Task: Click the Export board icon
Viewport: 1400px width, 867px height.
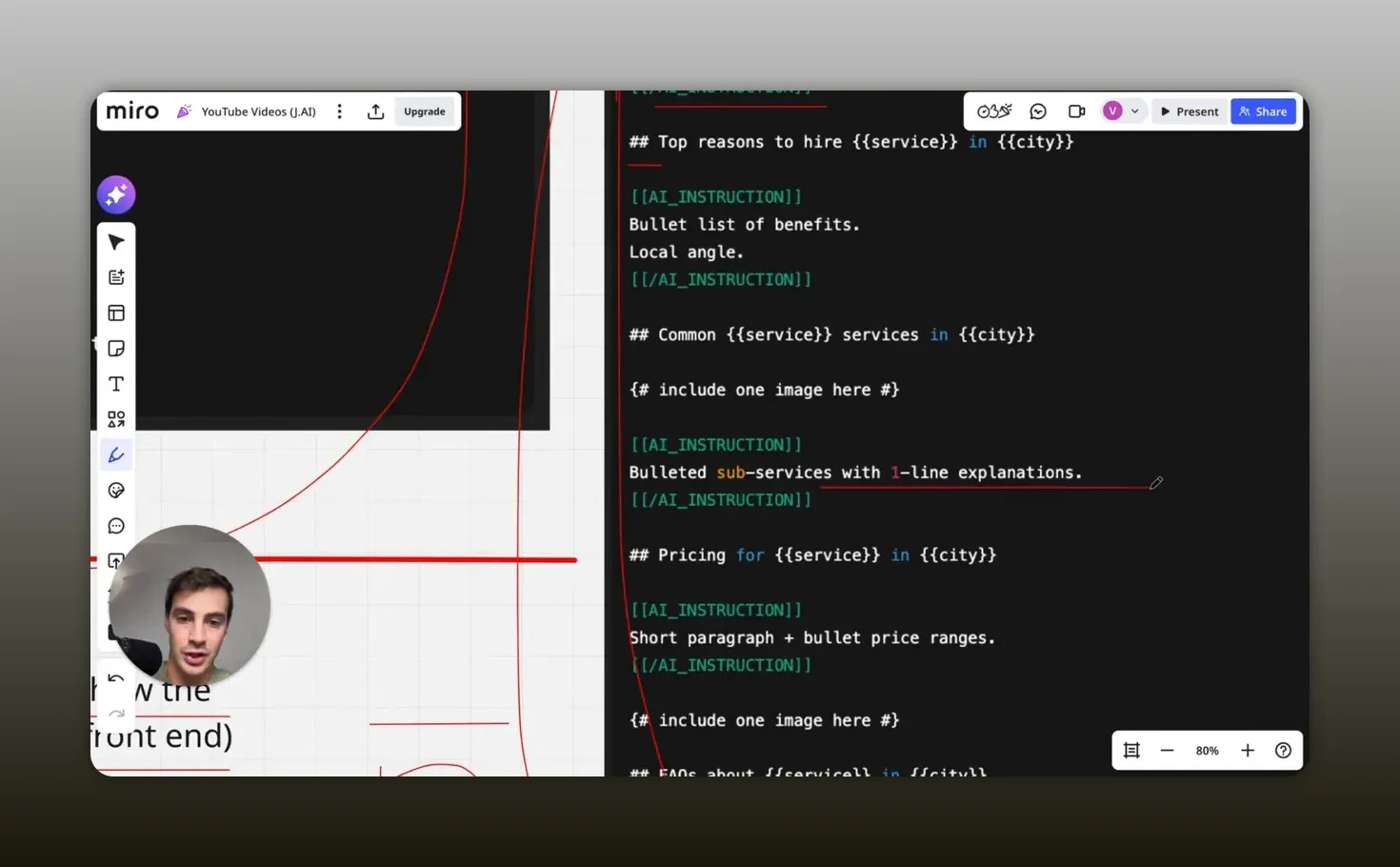Action: tap(376, 111)
